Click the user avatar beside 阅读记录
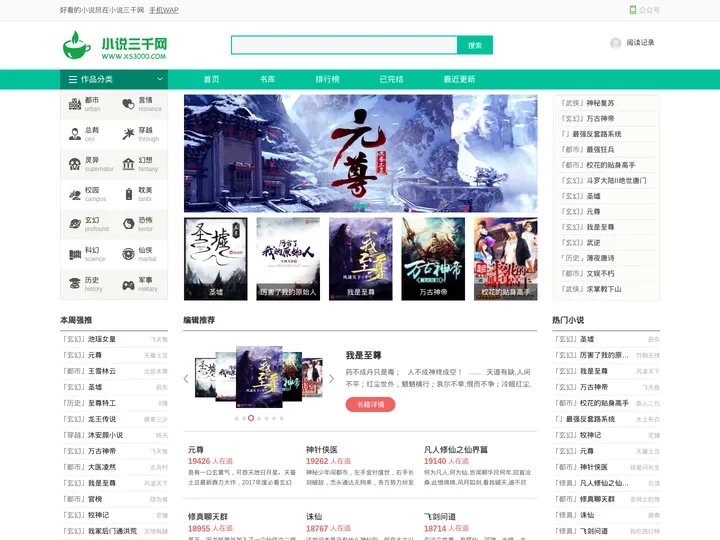Viewport: 720px width, 540px height. 616,43
